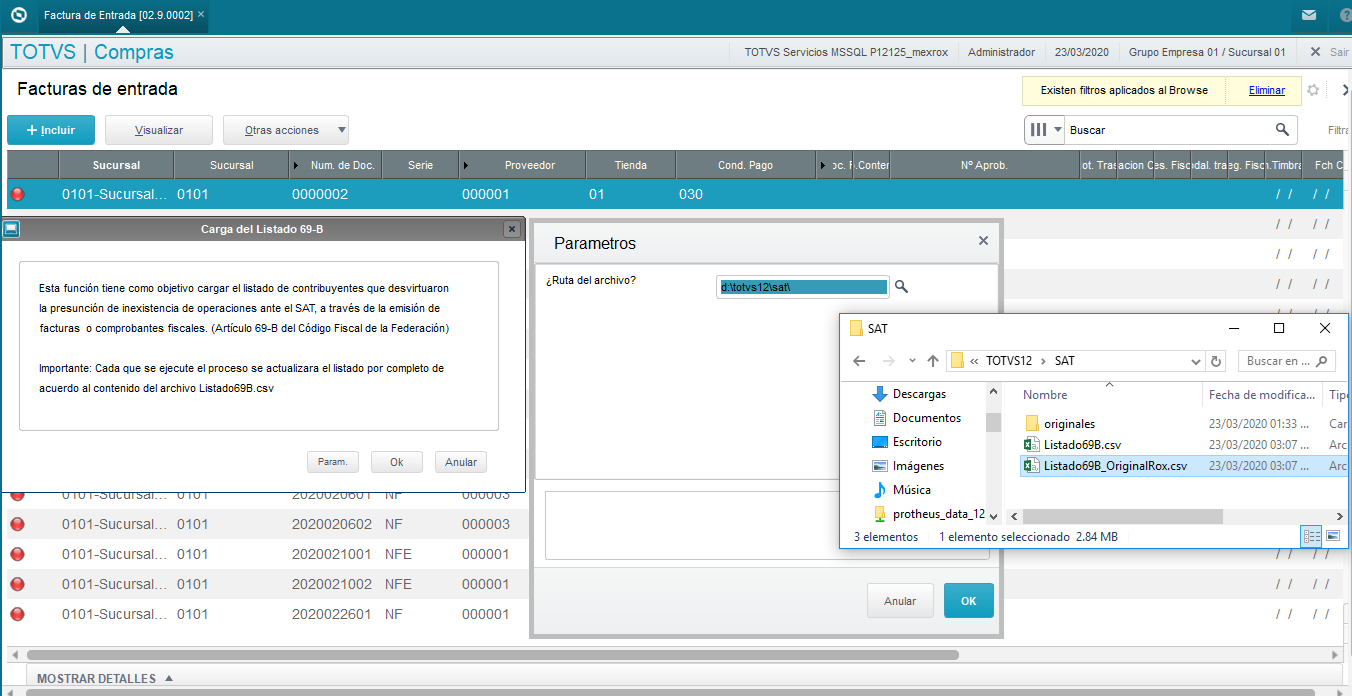
Task: Select the Listado69B_OriginalRox.csv file
Action: pyautogui.click(x=1115, y=466)
